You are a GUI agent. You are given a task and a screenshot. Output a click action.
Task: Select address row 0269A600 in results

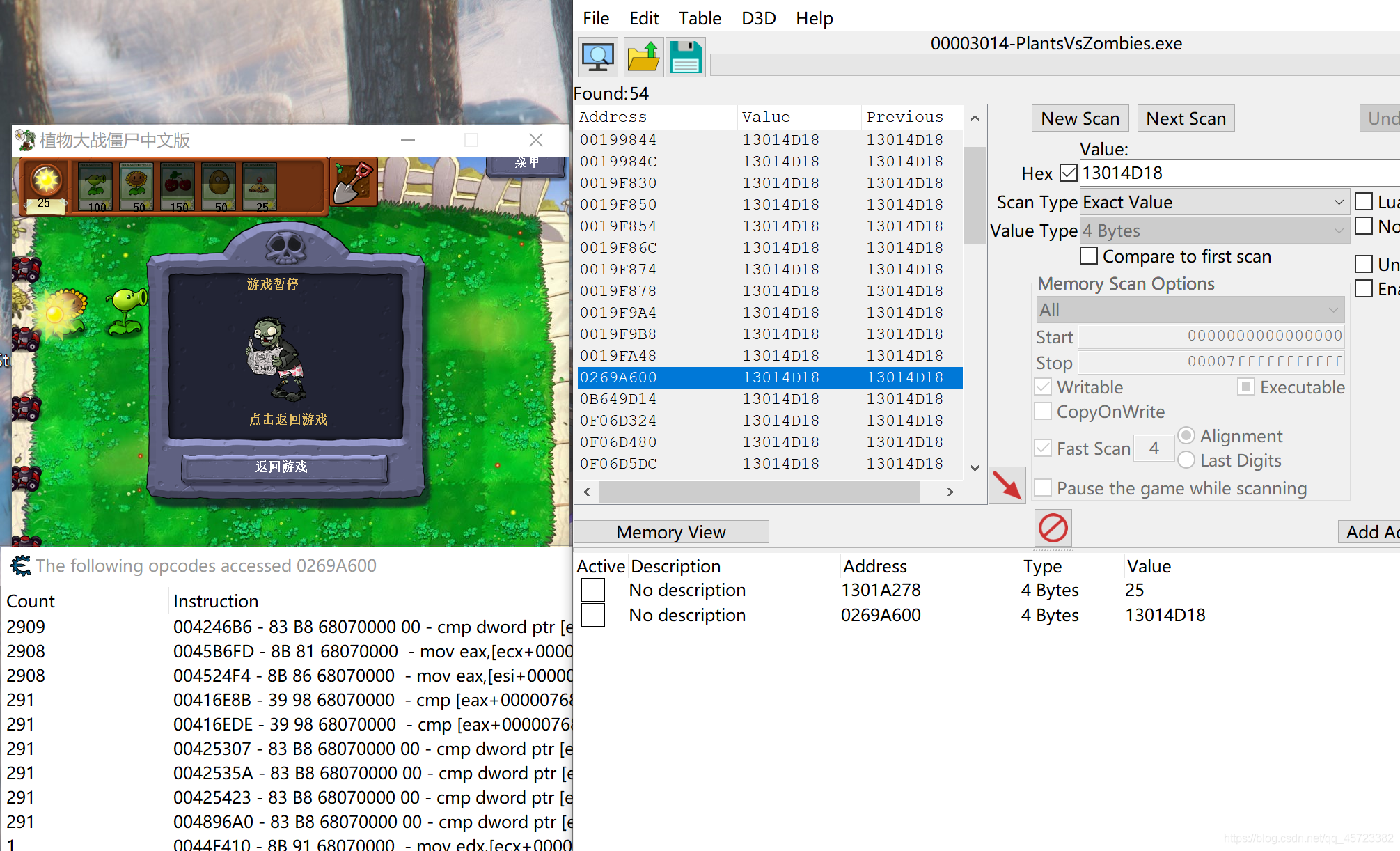(770, 377)
